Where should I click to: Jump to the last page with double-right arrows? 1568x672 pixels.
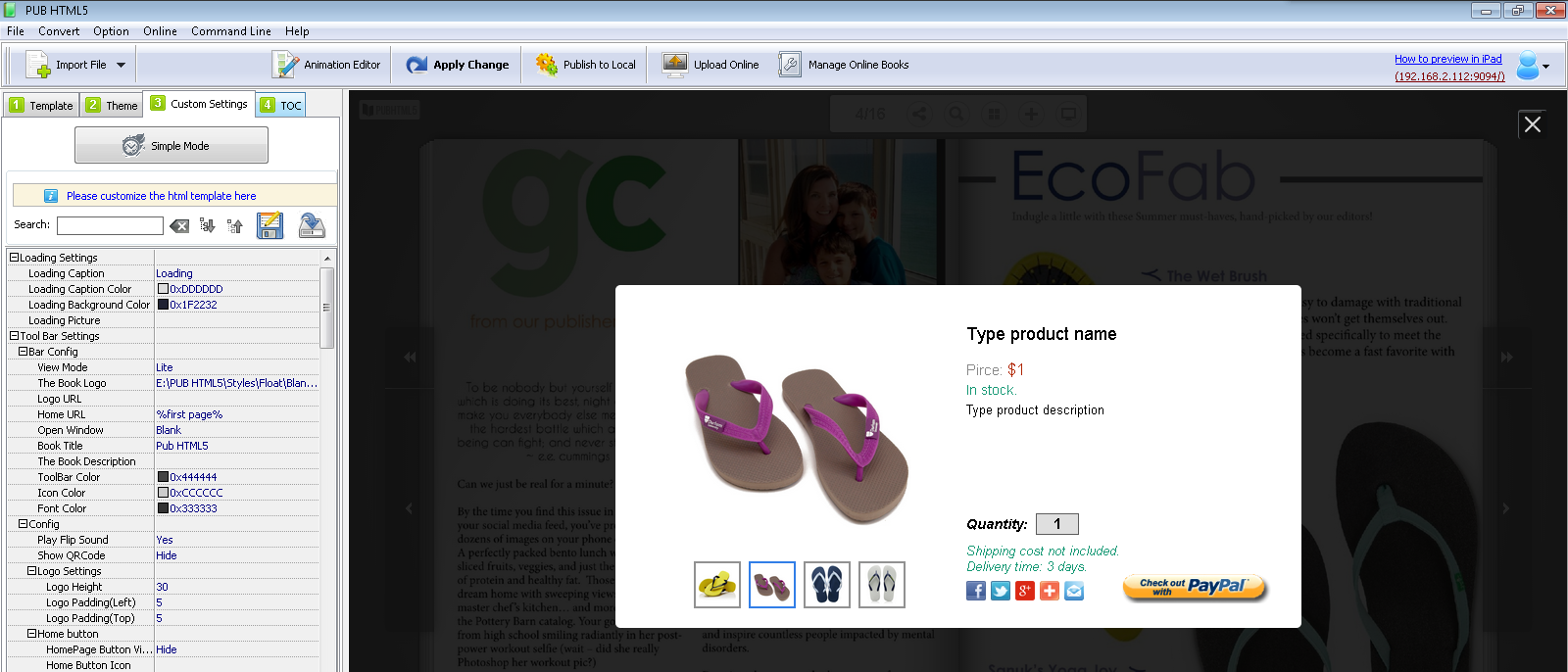point(1506,358)
